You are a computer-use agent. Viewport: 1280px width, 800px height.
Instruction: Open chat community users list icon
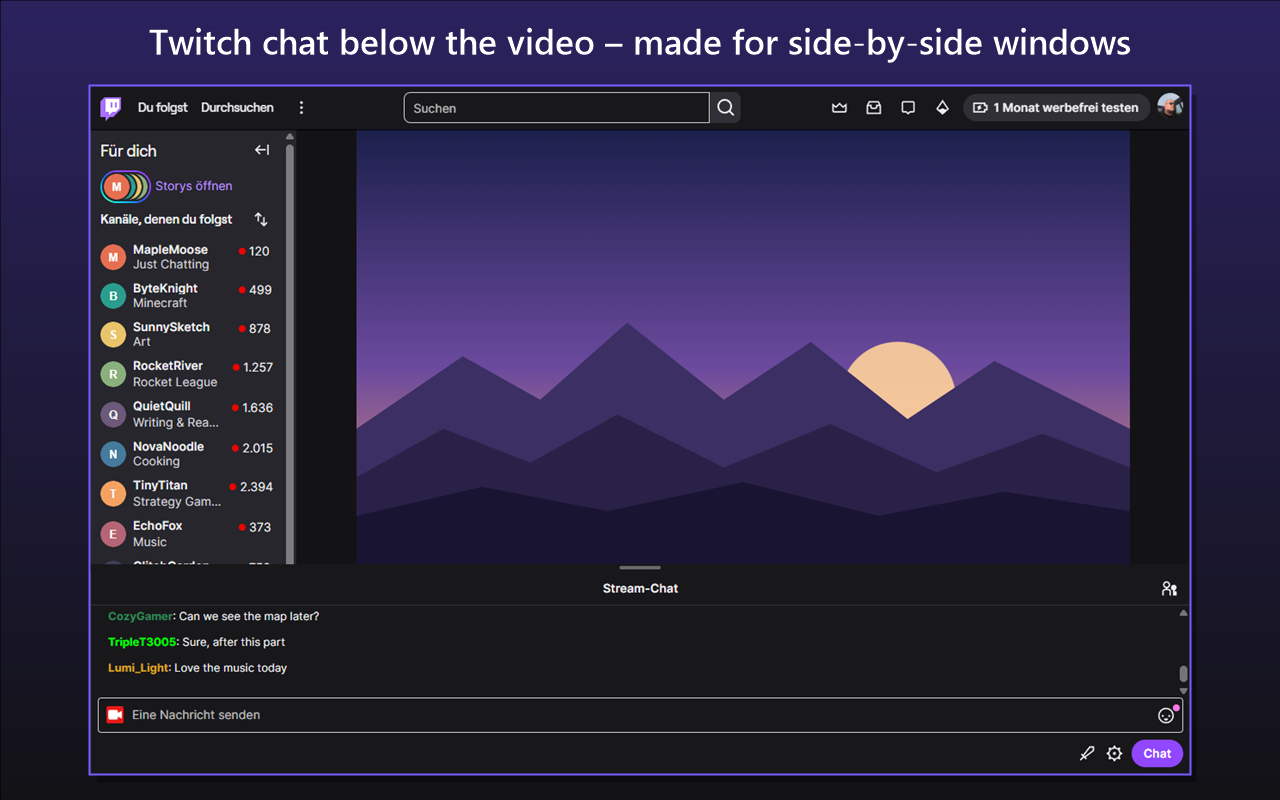coord(1169,589)
